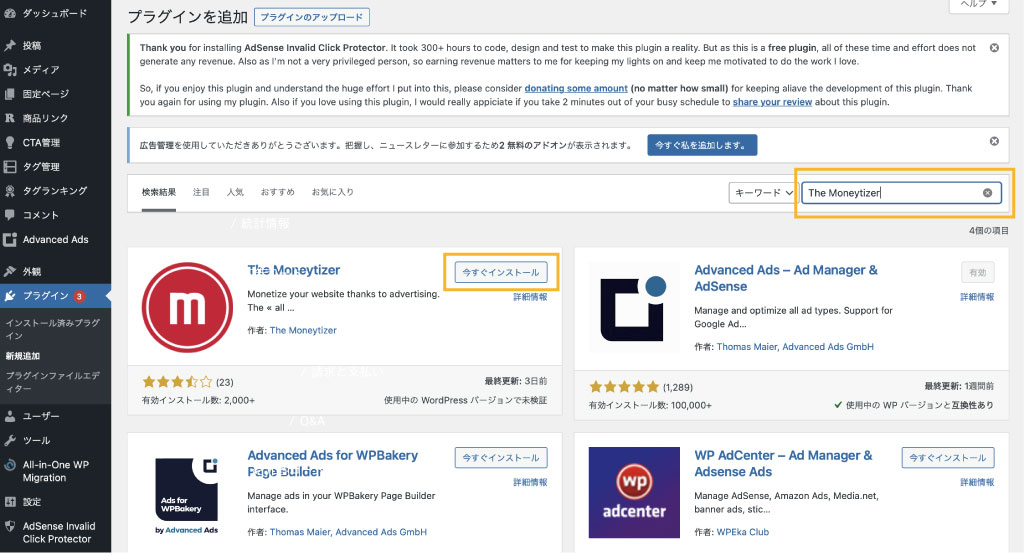1024x556 pixels.
Task: Open the 設定 settings icon
Action: [x=10, y=502]
